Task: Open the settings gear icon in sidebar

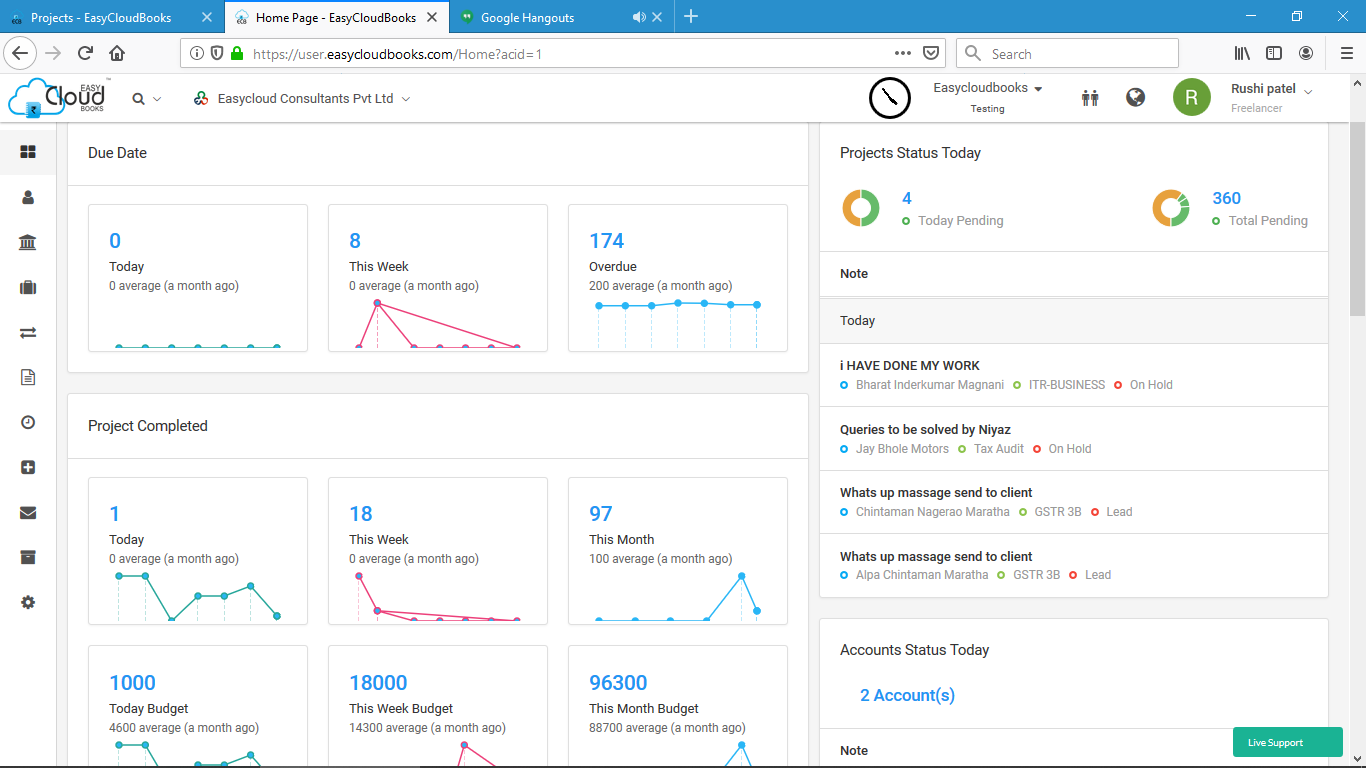Action: pos(28,603)
